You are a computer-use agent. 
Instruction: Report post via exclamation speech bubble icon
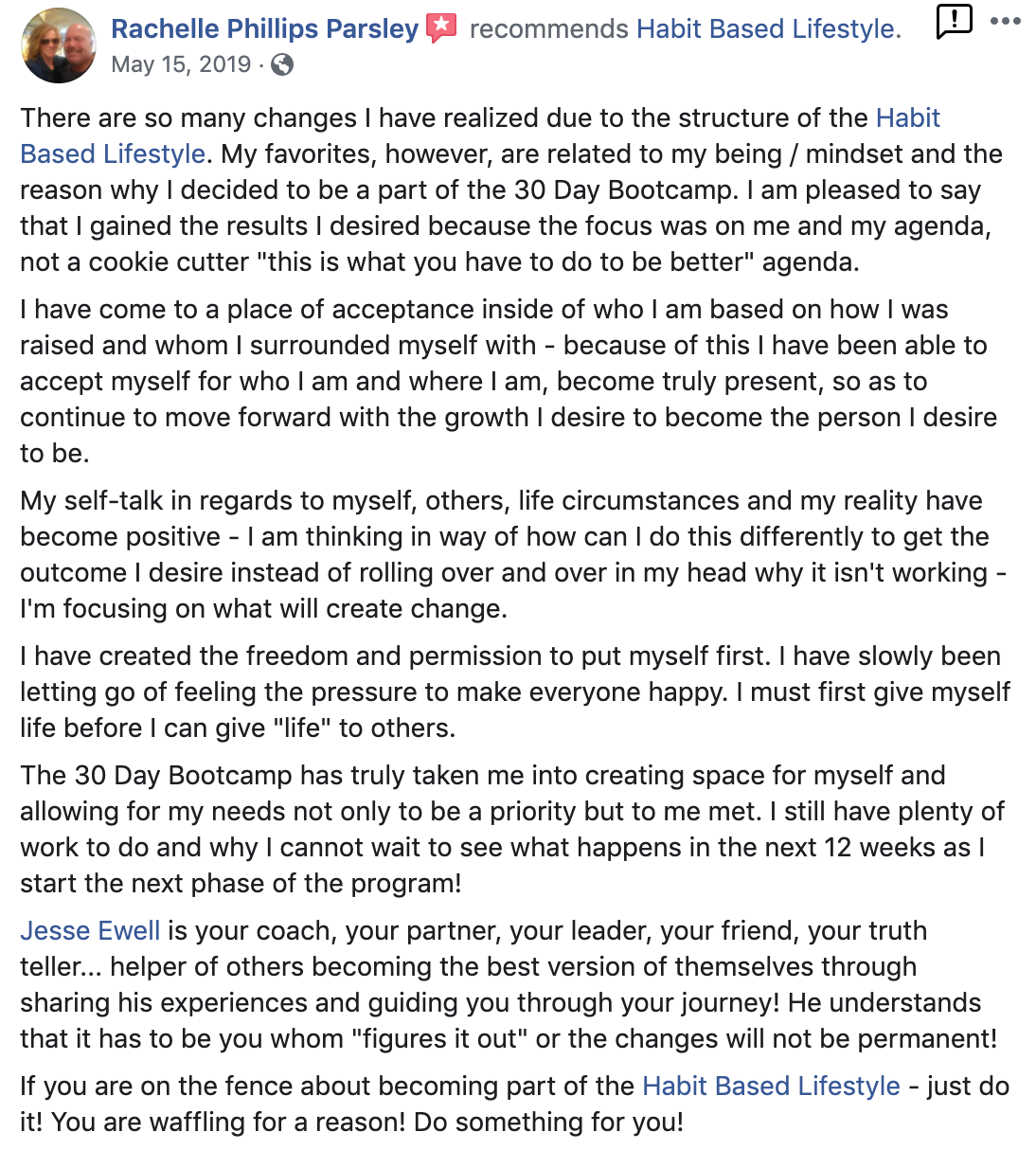click(x=954, y=21)
